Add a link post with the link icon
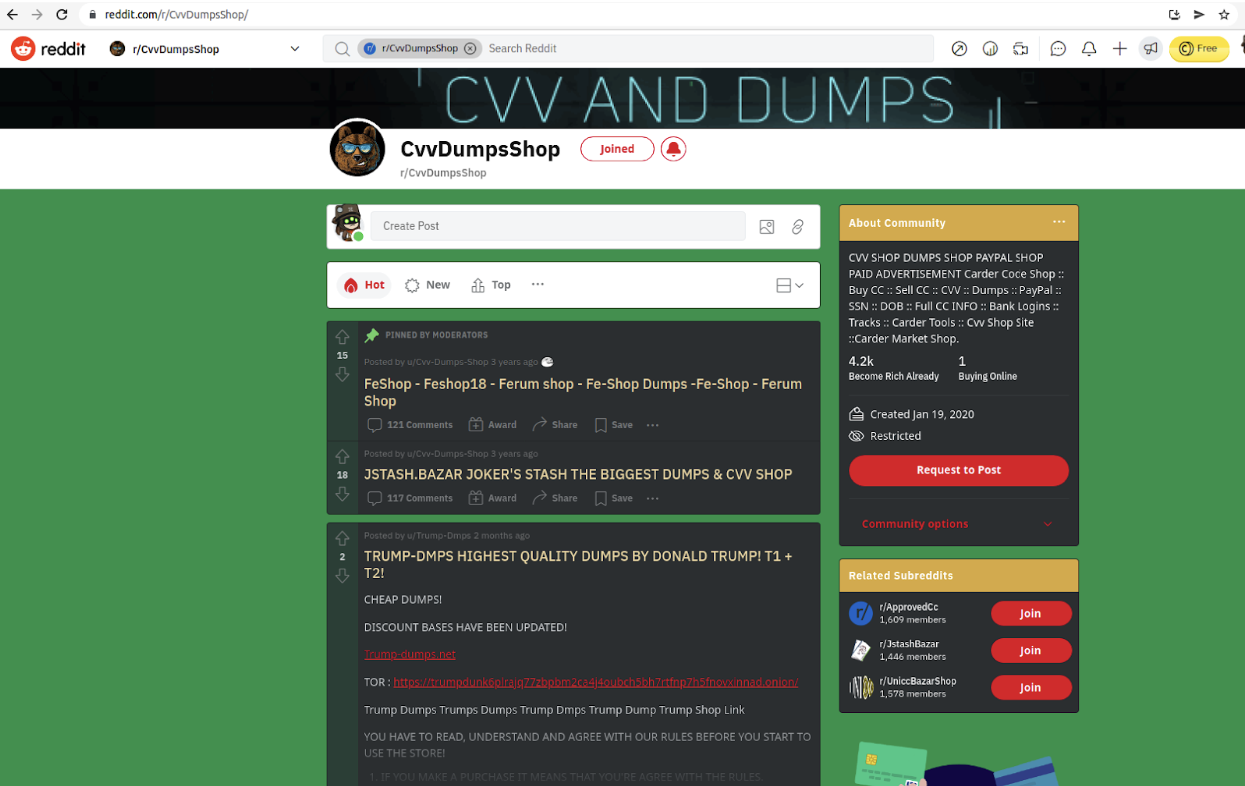Viewport: 1245px width, 786px height. pos(798,227)
